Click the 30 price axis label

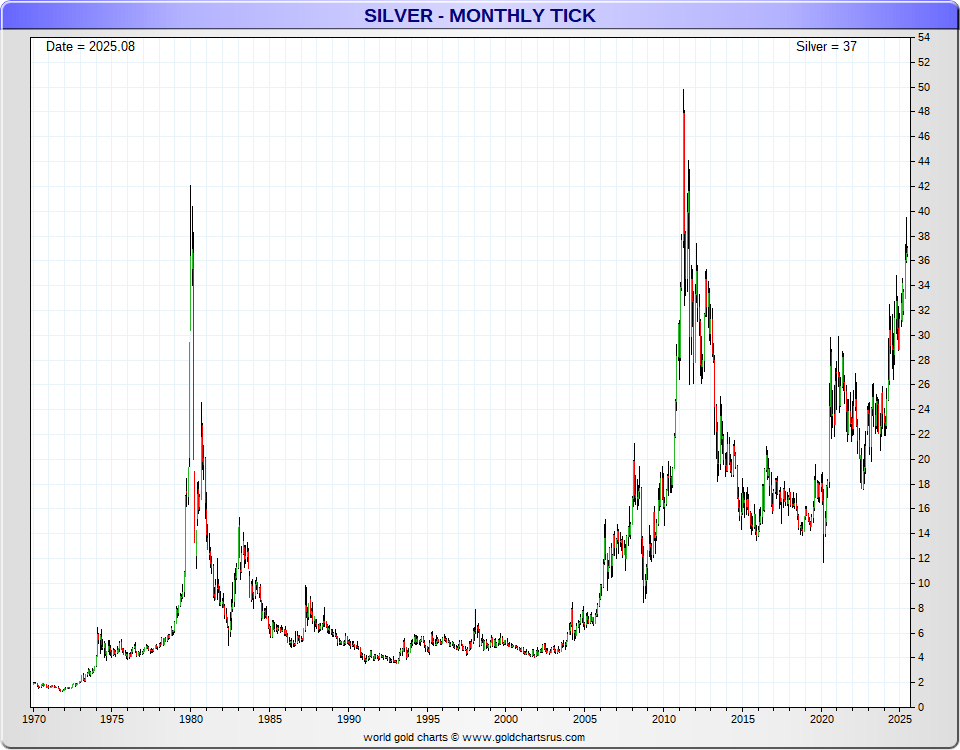click(924, 335)
